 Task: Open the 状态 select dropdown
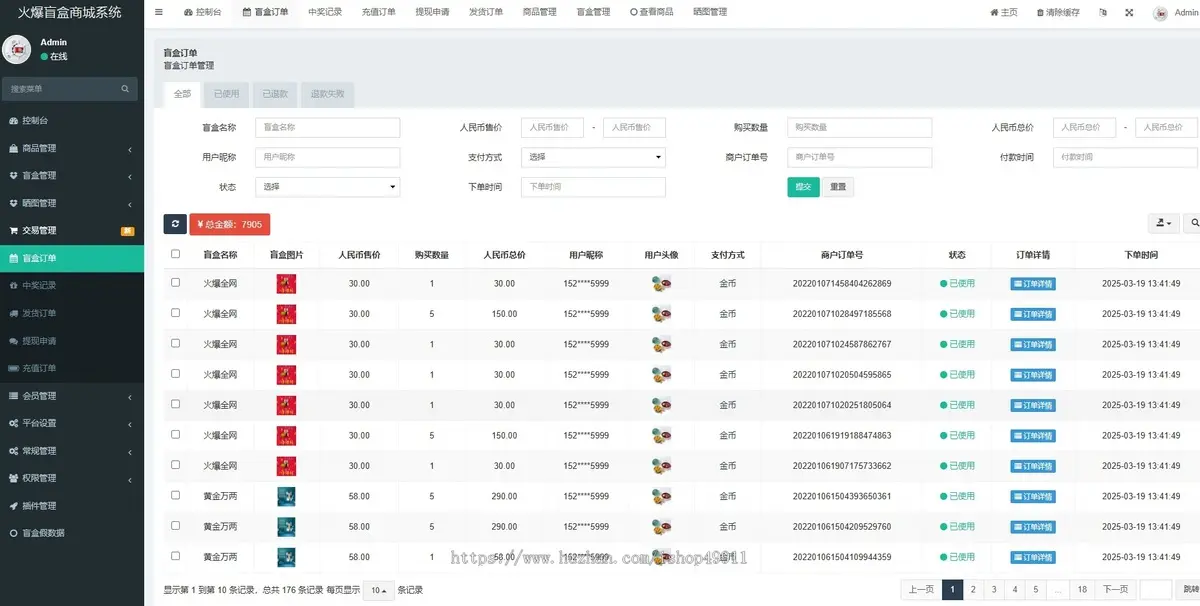(x=328, y=187)
